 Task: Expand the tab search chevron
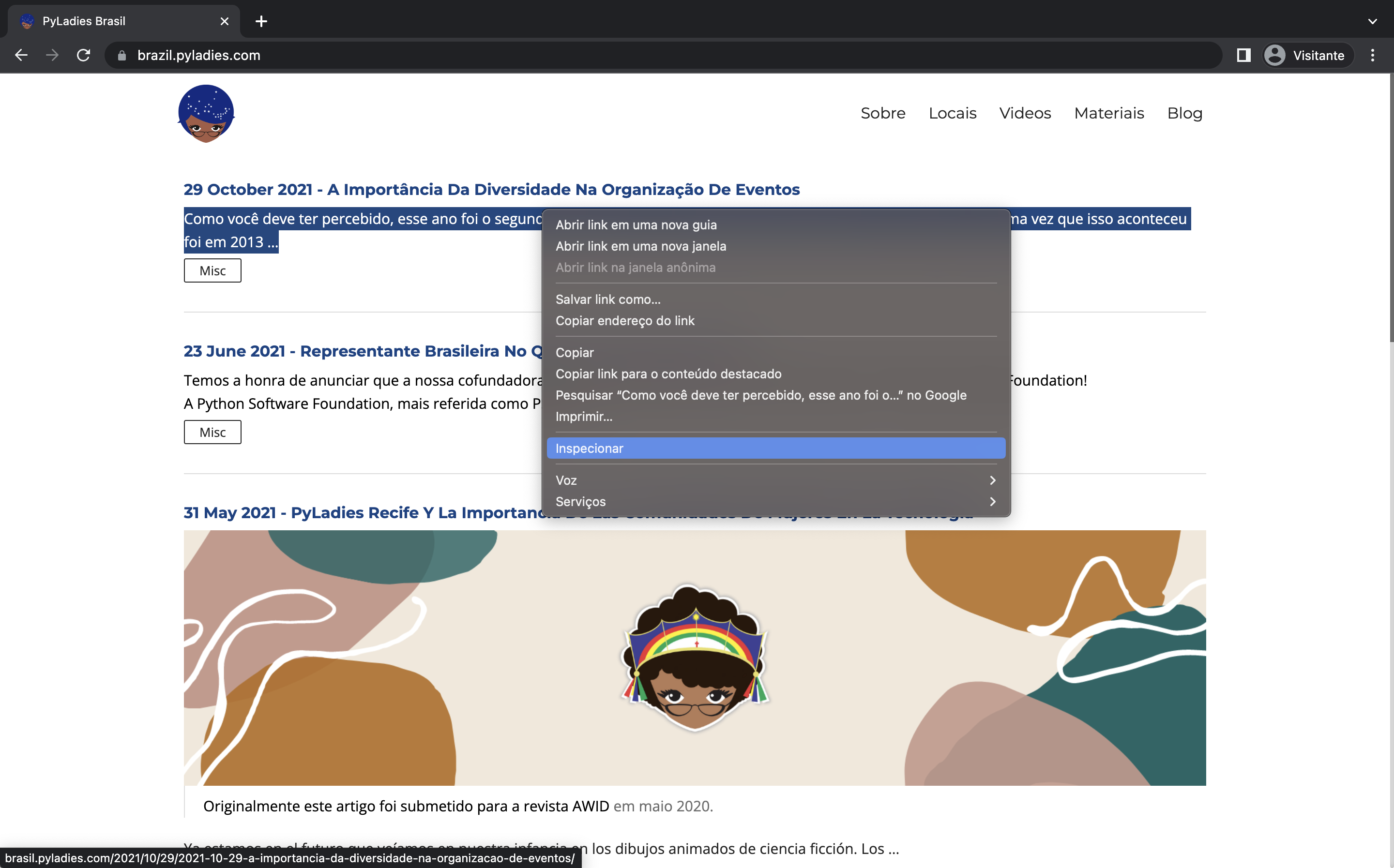[x=1372, y=21]
